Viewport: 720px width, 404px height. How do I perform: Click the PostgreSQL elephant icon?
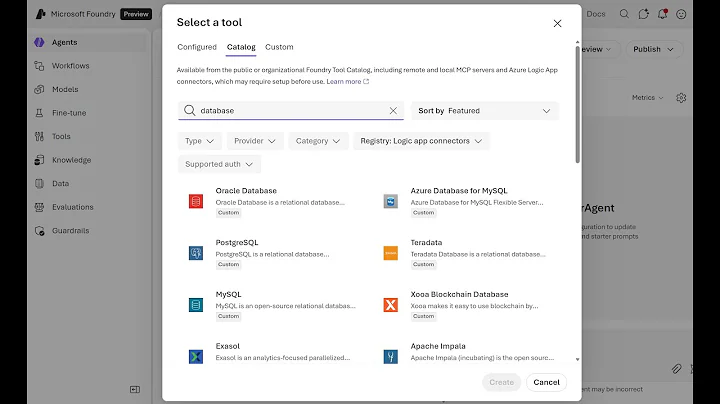pos(196,253)
